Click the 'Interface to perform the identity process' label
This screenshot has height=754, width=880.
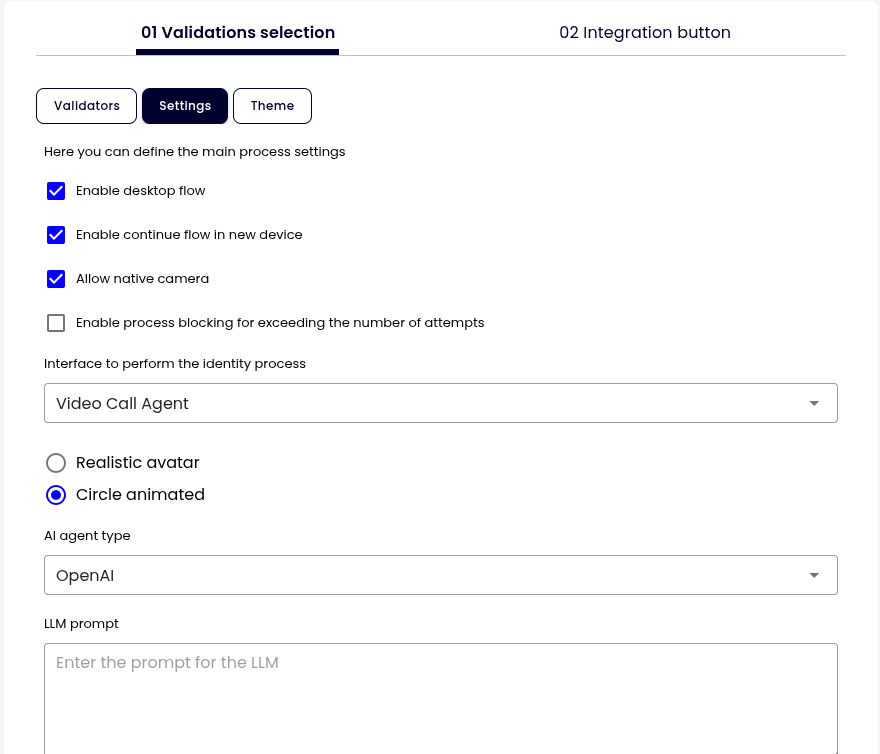click(x=175, y=364)
